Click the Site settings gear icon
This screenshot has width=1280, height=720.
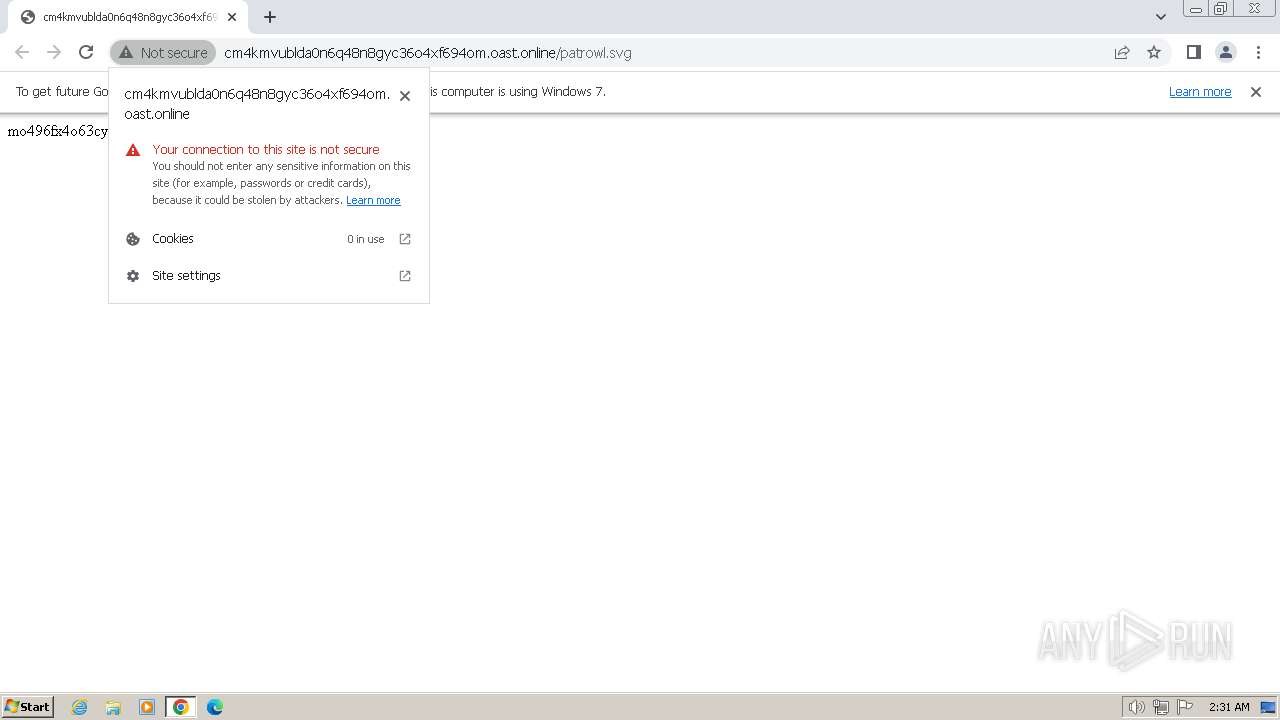point(133,276)
